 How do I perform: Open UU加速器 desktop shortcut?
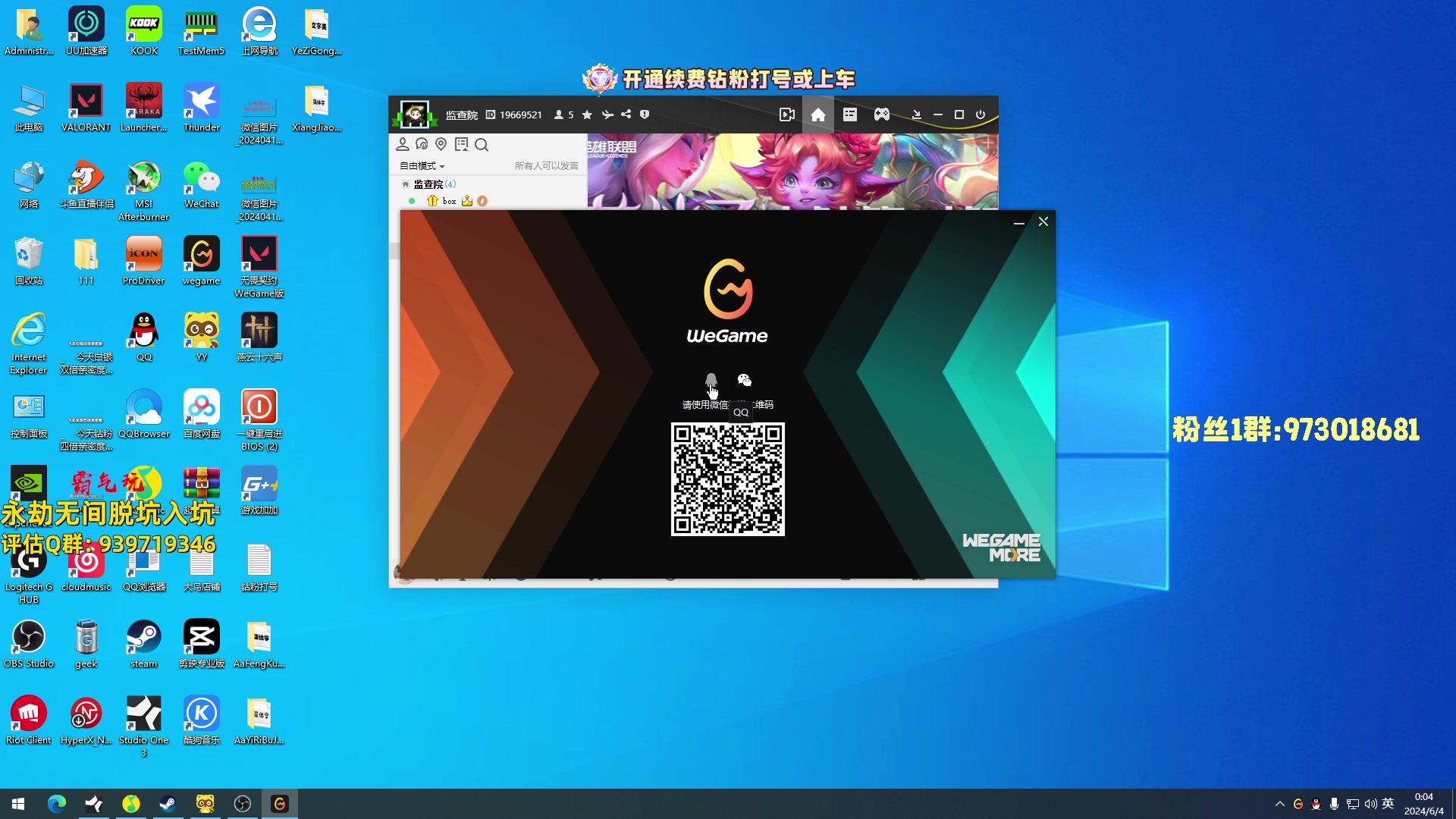coord(86,30)
